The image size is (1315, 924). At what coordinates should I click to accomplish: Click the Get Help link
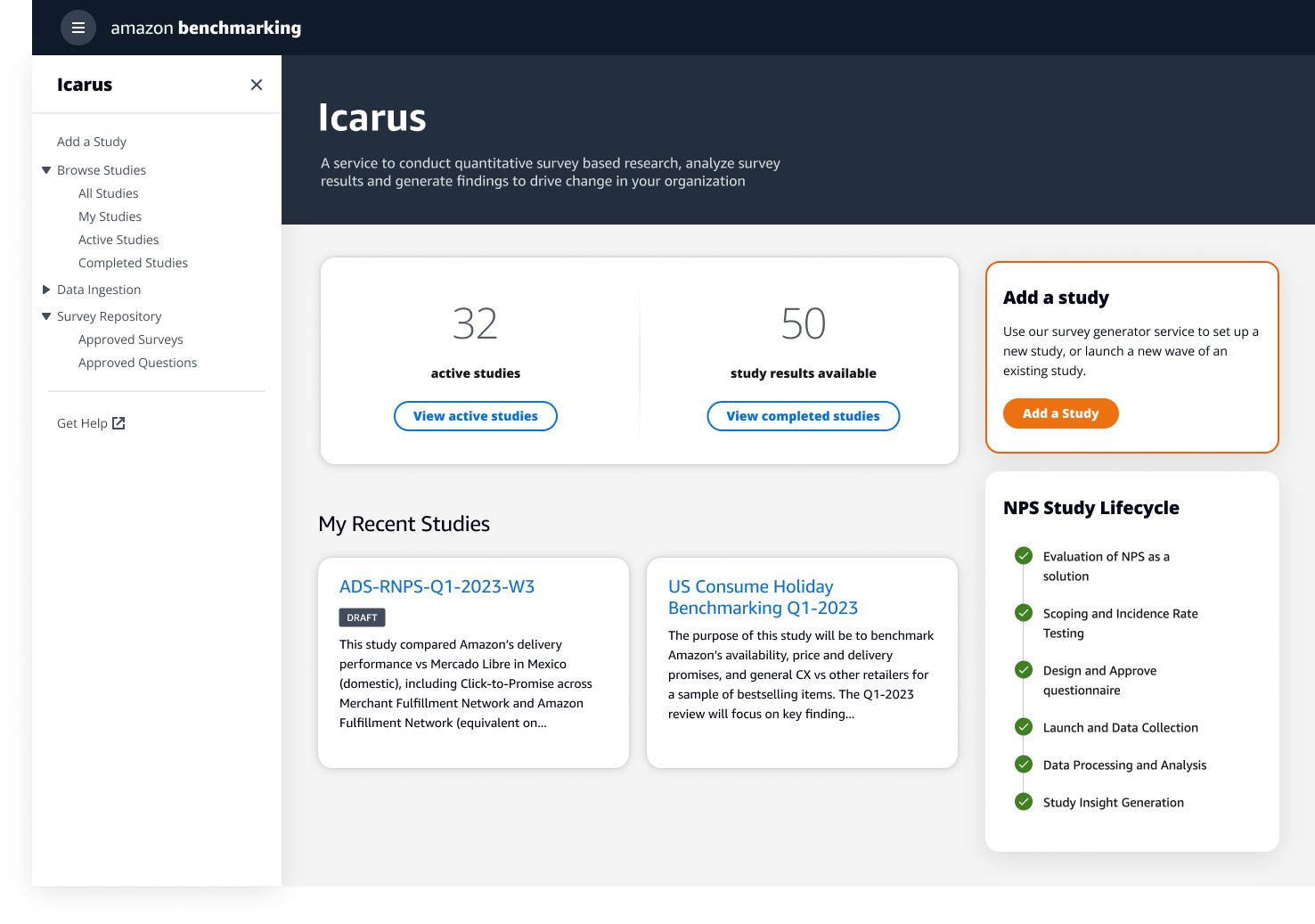[82, 423]
